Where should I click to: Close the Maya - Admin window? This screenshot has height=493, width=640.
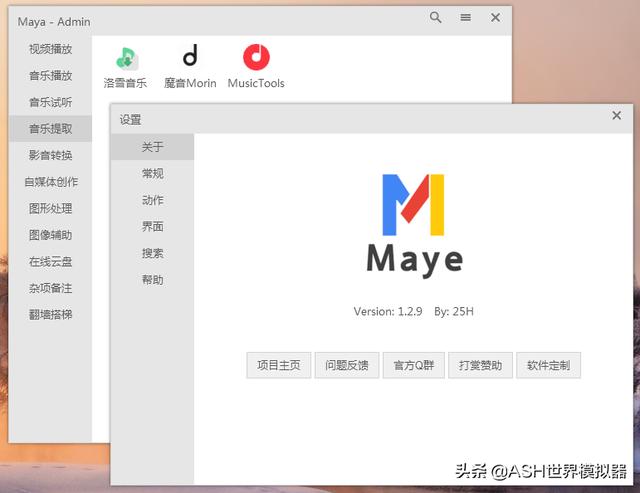(x=495, y=18)
